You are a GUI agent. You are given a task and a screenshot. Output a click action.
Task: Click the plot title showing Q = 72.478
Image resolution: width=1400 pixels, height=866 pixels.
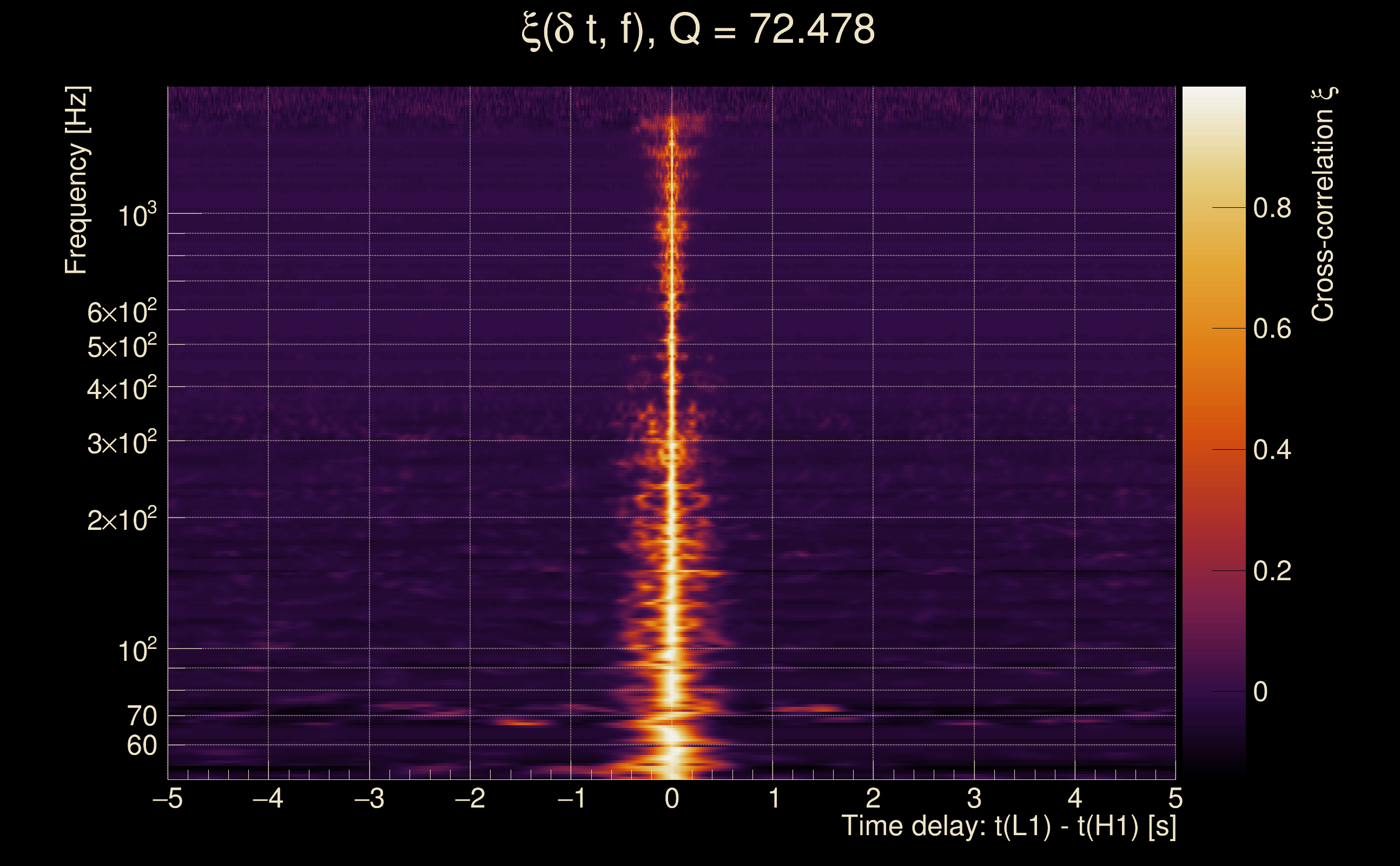point(698,30)
